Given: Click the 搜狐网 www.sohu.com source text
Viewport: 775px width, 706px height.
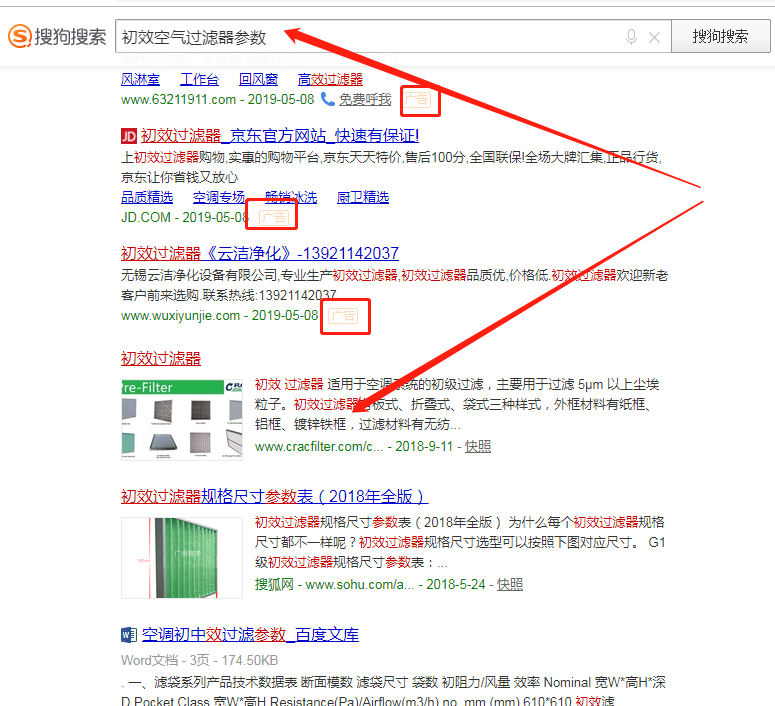Looking at the screenshot, I should click(335, 584).
